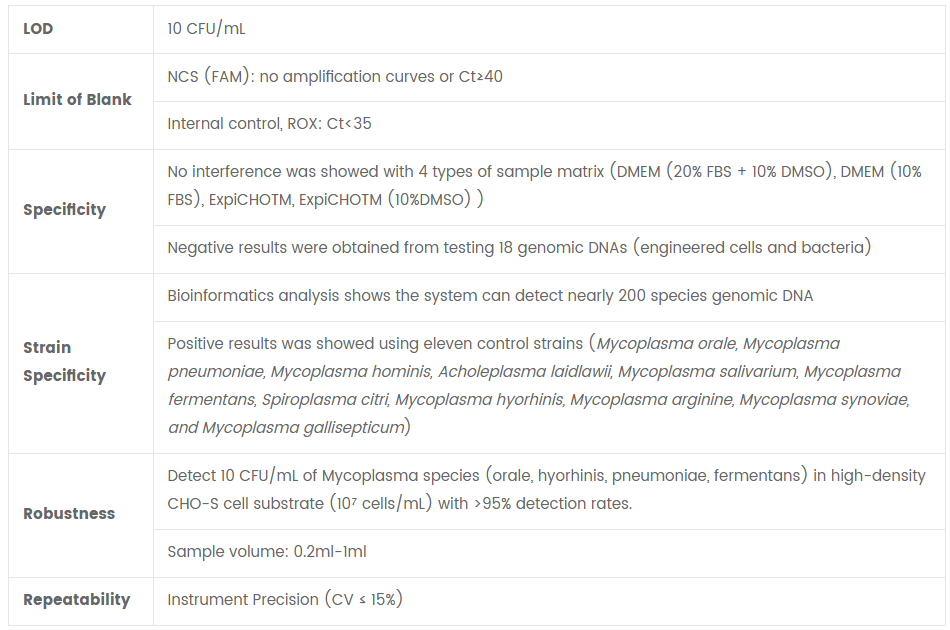Viewport: 950px width, 630px height.
Task: Click the Mycoplasma gallisepticum italic text
Action: [x=303, y=428]
